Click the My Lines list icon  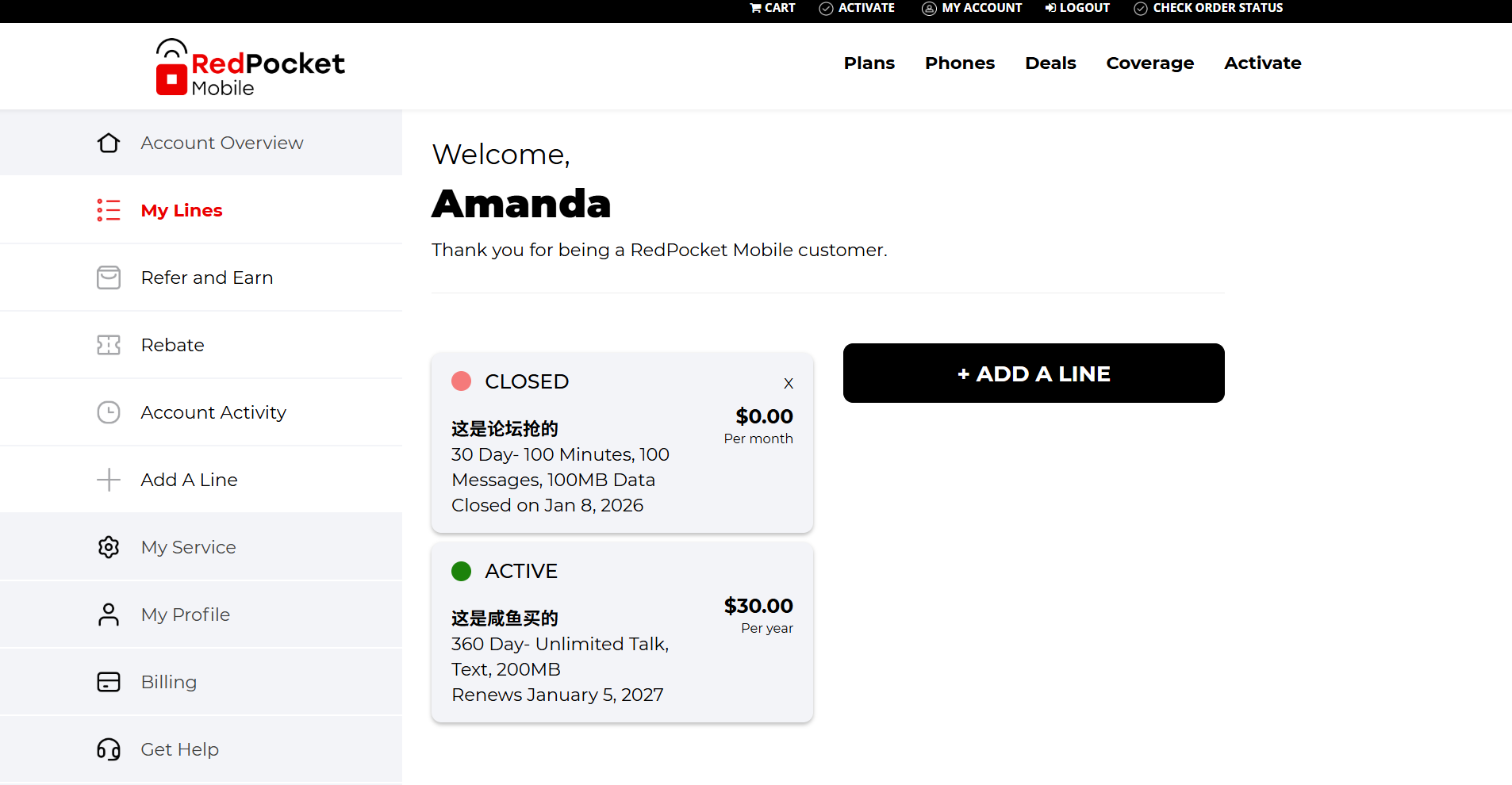109,210
